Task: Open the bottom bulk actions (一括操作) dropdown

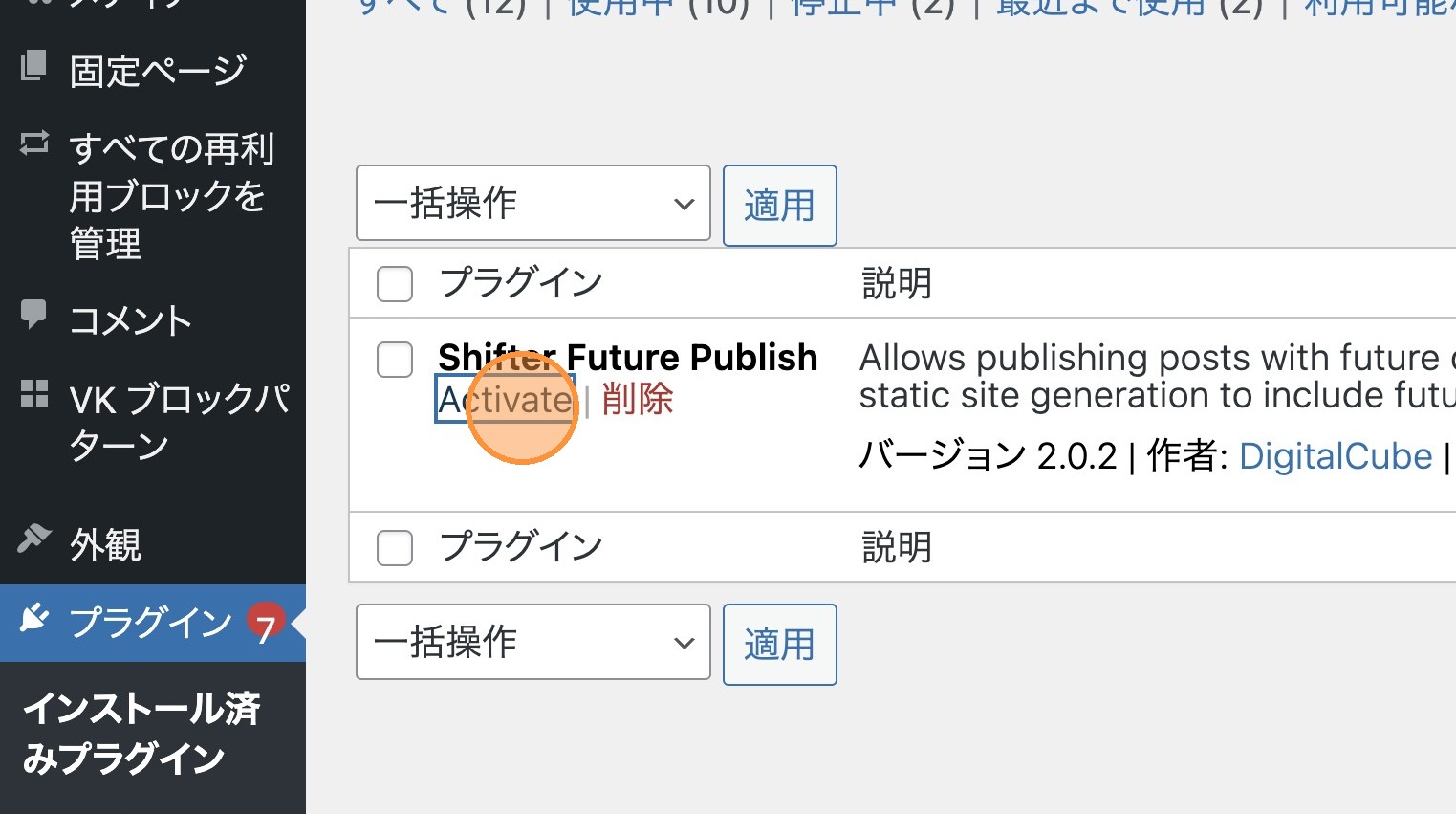Action: click(x=532, y=642)
